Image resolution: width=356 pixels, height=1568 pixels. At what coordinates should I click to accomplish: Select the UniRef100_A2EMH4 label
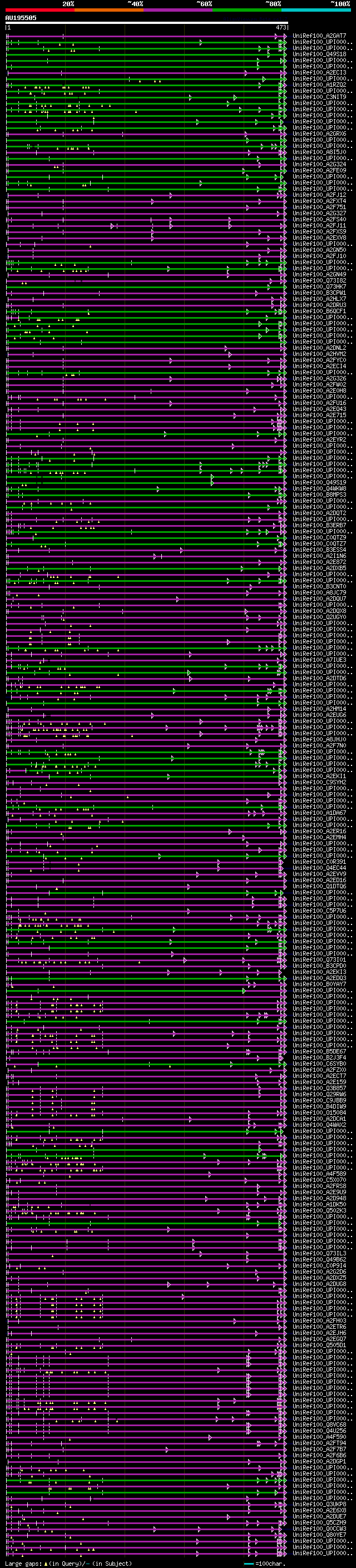point(319,837)
